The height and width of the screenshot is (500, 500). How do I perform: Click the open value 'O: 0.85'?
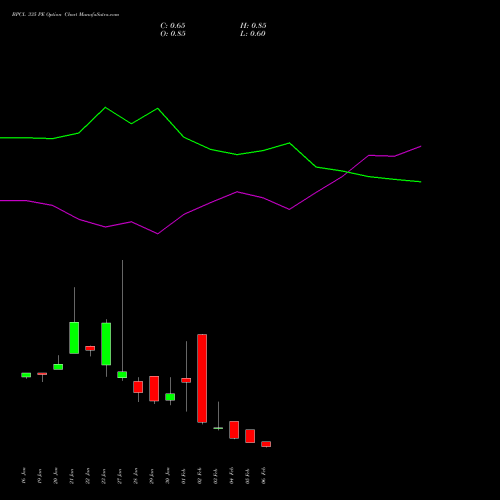point(173,34)
